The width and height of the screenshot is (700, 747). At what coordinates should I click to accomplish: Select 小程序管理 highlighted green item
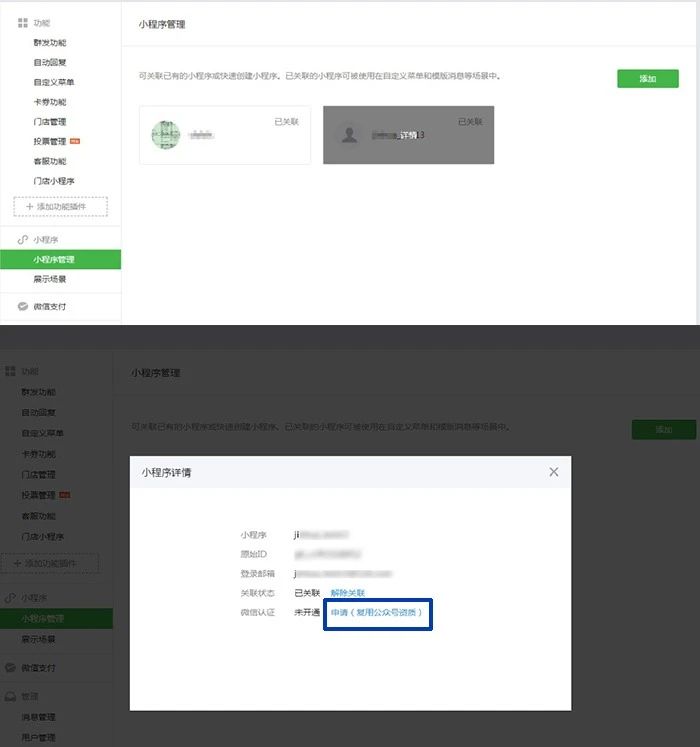point(61,259)
